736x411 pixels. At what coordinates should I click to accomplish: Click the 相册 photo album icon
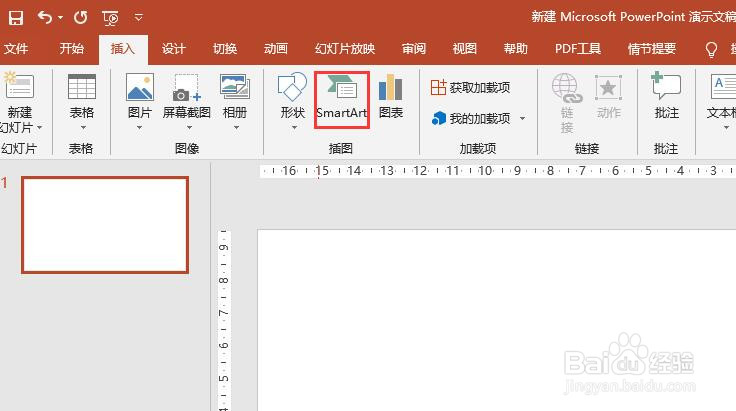pos(235,87)
